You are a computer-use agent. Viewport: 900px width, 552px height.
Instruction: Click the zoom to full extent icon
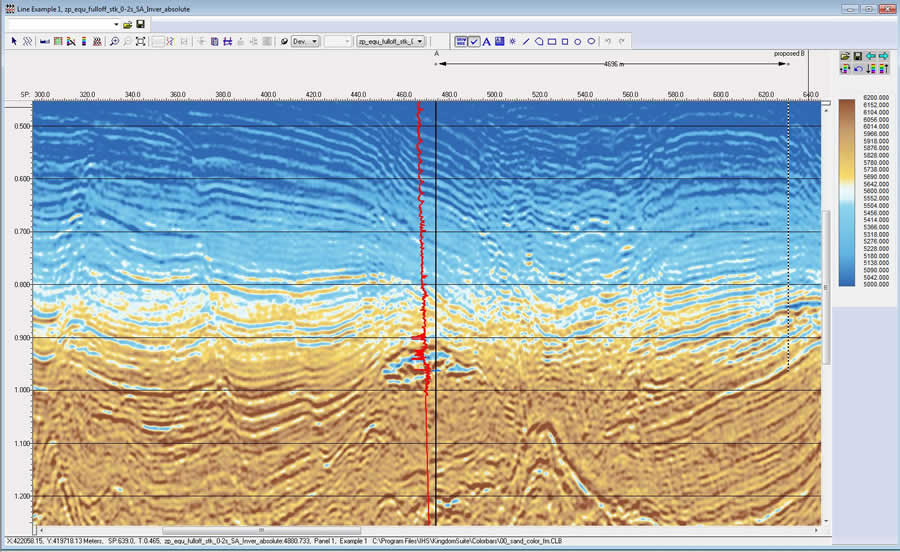(141, 41)
